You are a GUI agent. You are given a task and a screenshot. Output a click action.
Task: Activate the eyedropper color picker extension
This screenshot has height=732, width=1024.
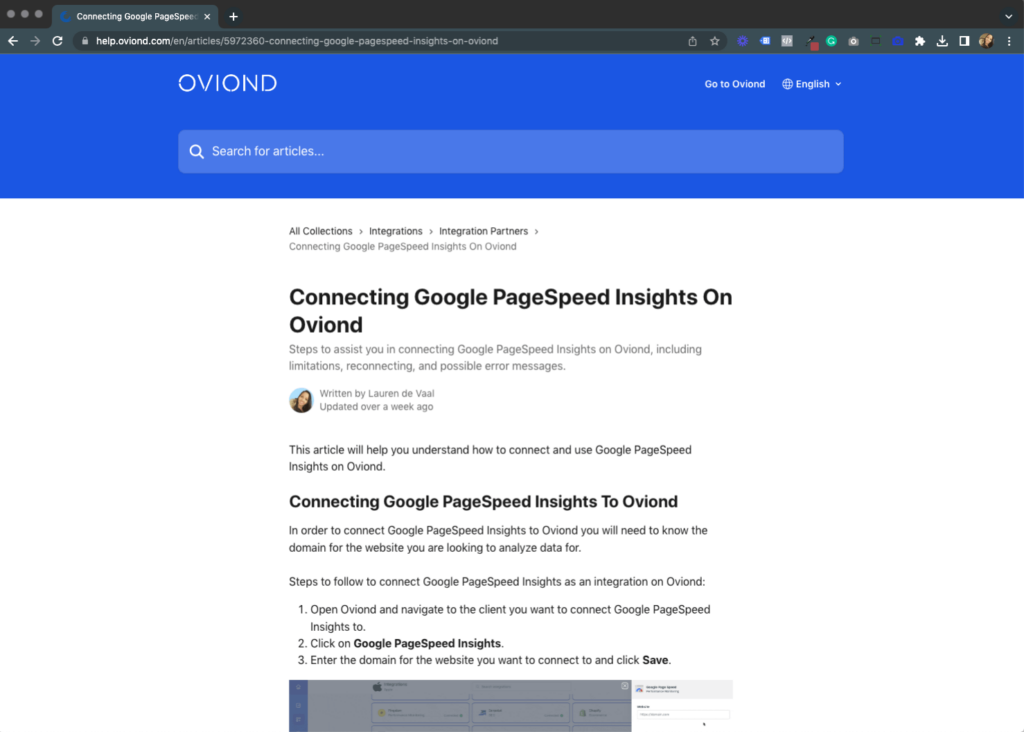(810, 42)
